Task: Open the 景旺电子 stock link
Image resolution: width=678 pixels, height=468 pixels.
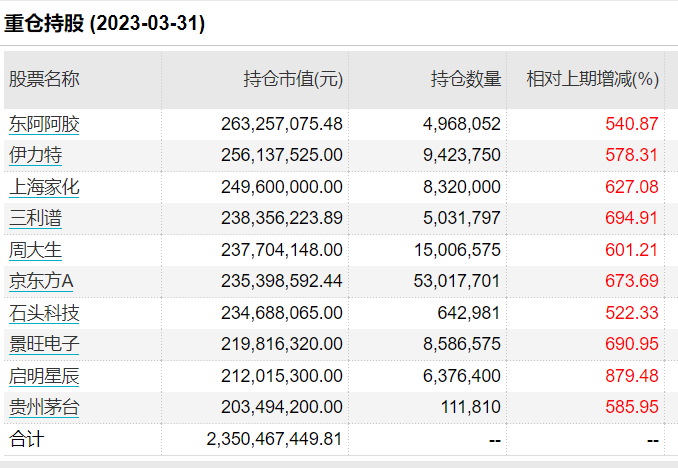Action: pyautogui.click(x=44, y=344)
